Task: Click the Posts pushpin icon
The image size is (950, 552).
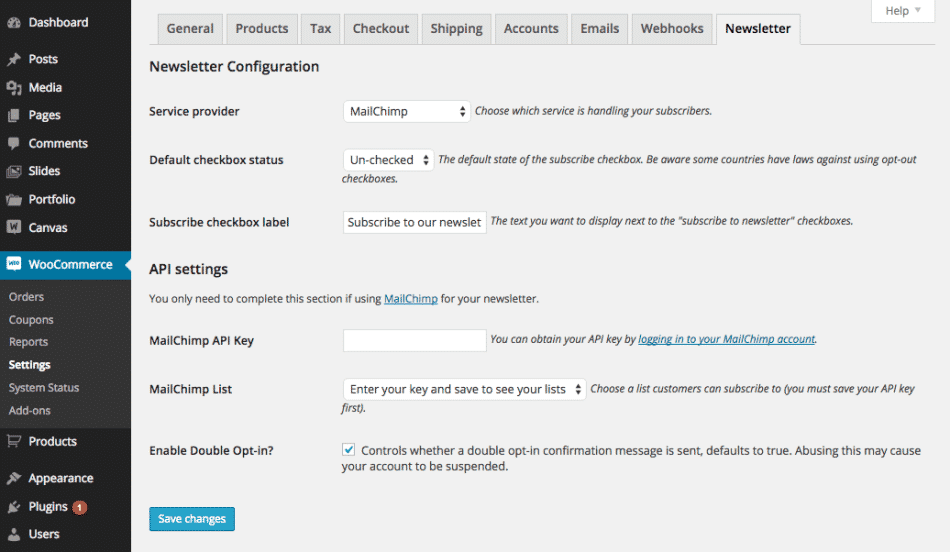Action: tap(14, 59)
